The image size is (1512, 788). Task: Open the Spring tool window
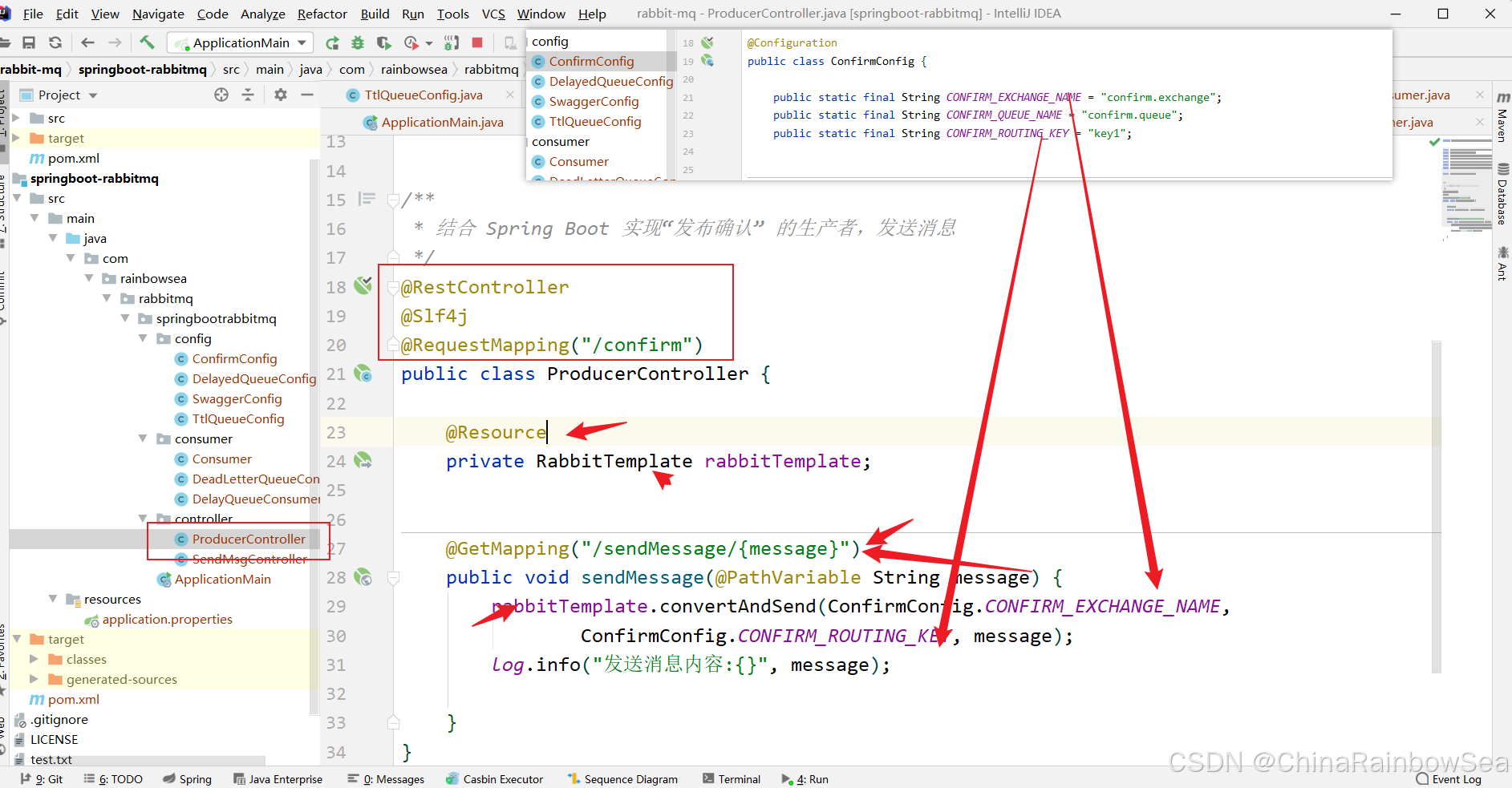pos(187,779)
